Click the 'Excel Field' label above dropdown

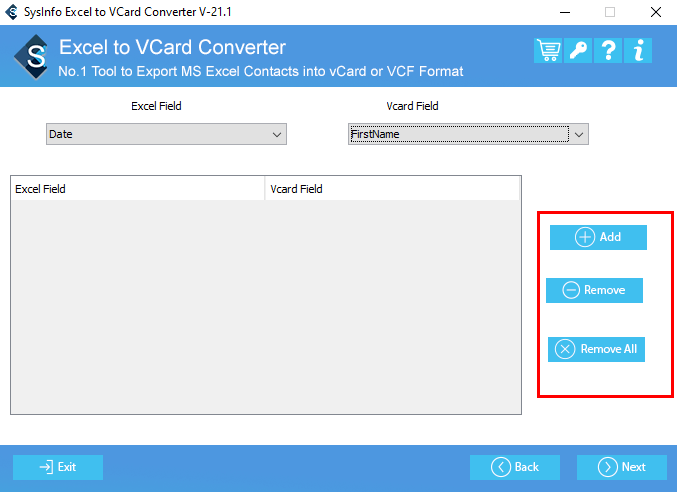(156, 106)
